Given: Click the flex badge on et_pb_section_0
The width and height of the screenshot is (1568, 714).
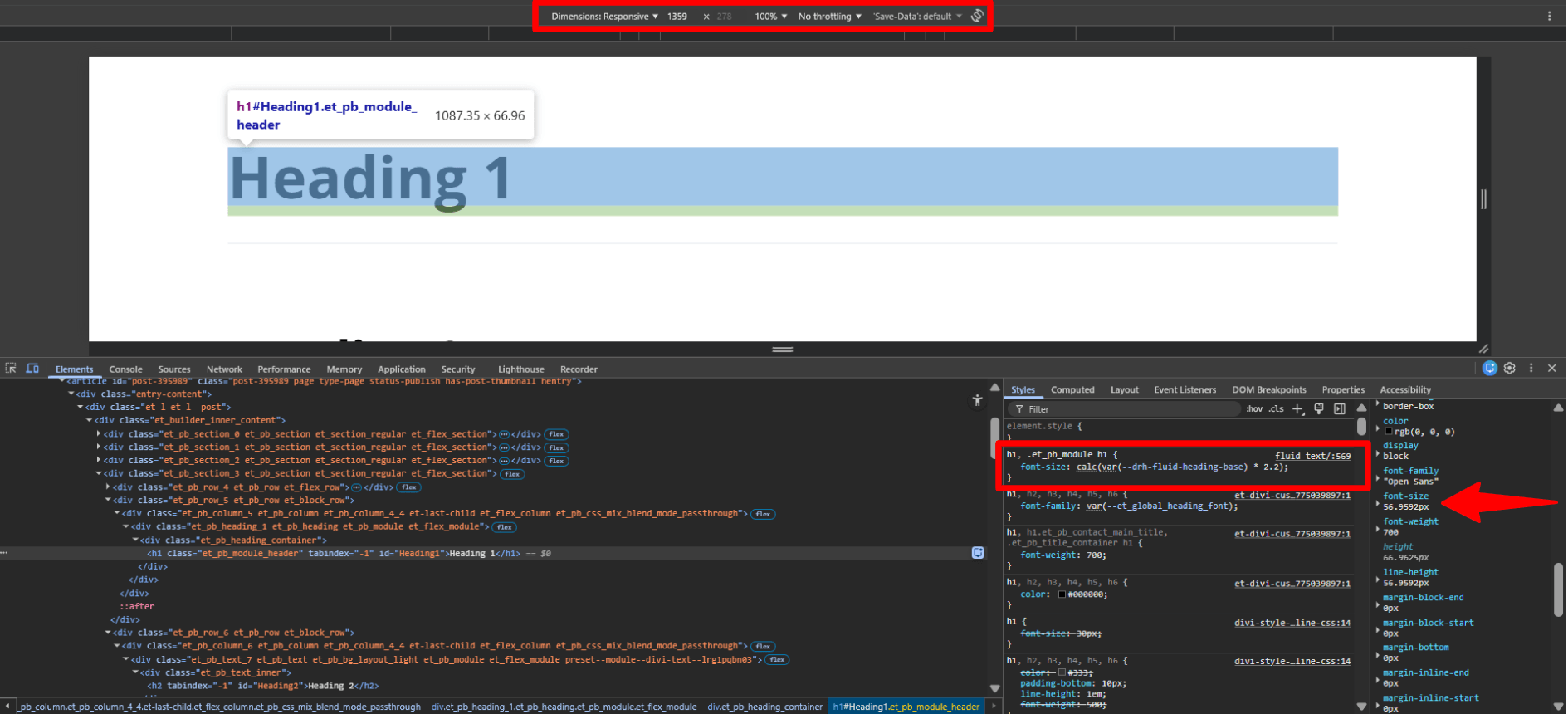Looking at the screenshot, I should tap(556, 434).
